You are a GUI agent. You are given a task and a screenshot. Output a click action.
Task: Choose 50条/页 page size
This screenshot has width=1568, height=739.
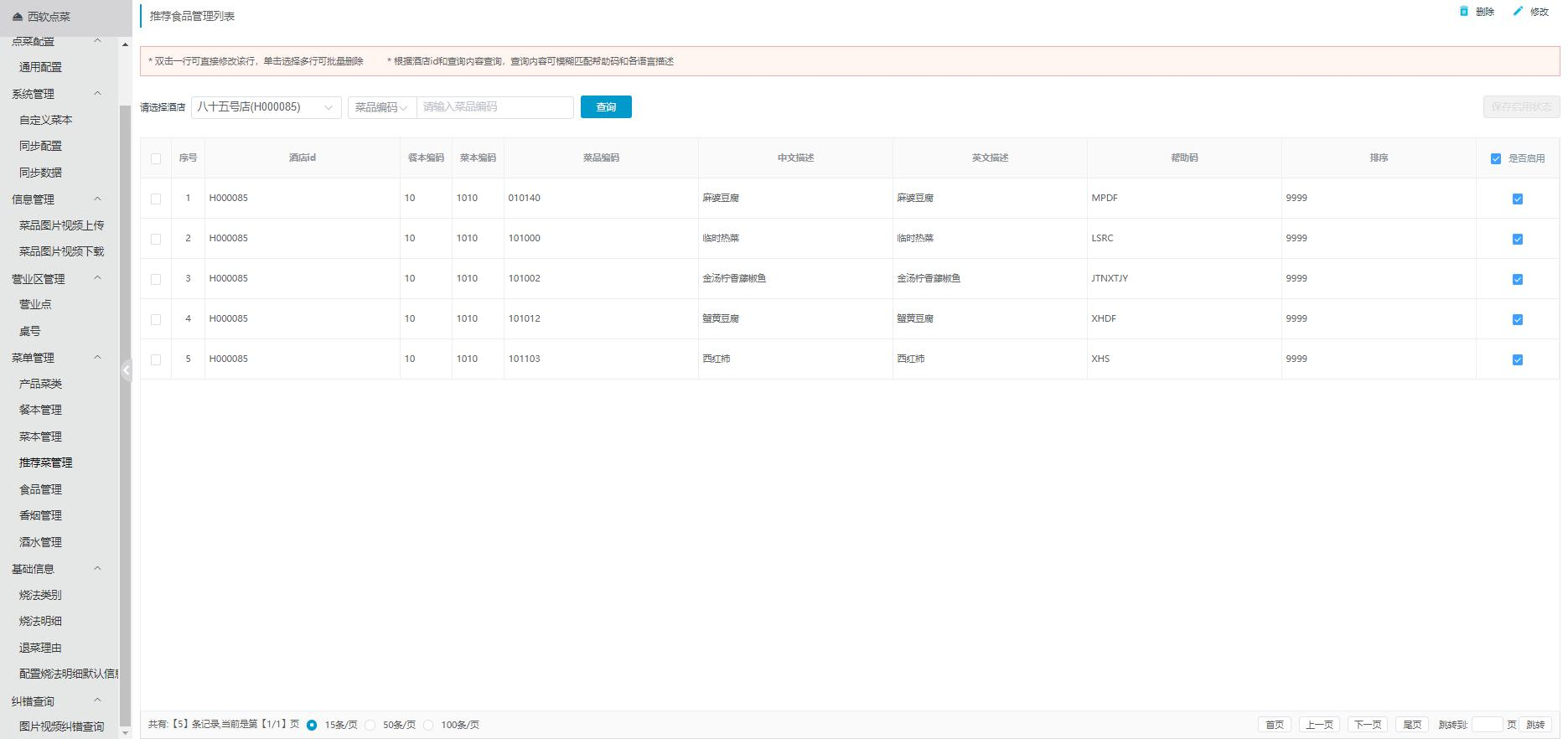tap(370, 725)
